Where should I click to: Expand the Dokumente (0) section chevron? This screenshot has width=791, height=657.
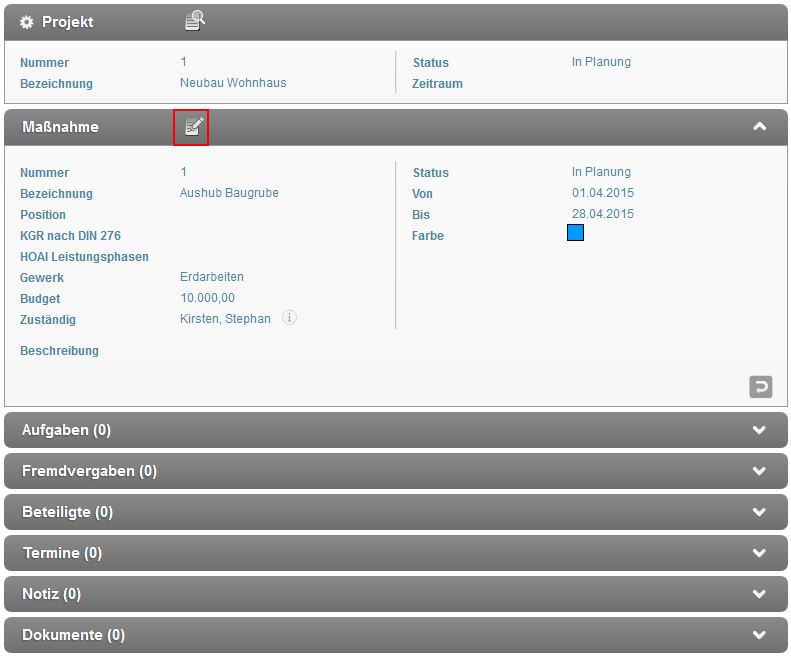tap(759, 635)
